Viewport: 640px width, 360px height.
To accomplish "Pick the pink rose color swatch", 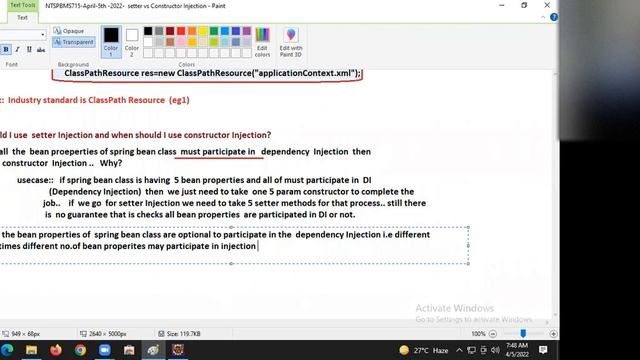I will 181,42.
